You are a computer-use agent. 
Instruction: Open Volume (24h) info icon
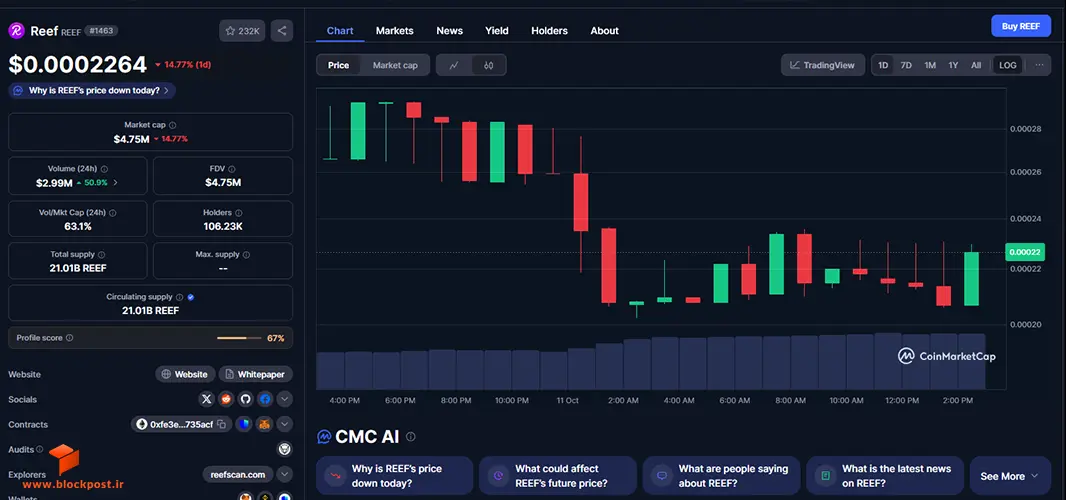(104, 169)
